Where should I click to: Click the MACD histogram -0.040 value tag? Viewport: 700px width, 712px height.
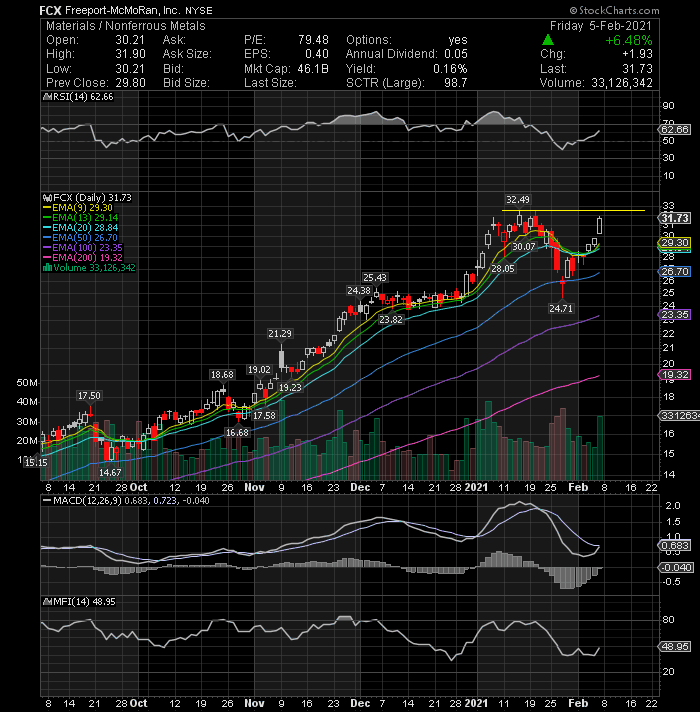point(675,568)
